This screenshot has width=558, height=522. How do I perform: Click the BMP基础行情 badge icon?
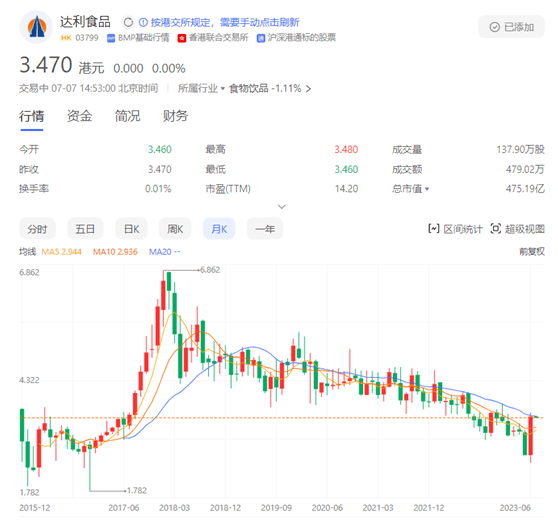tap(111, 38)
